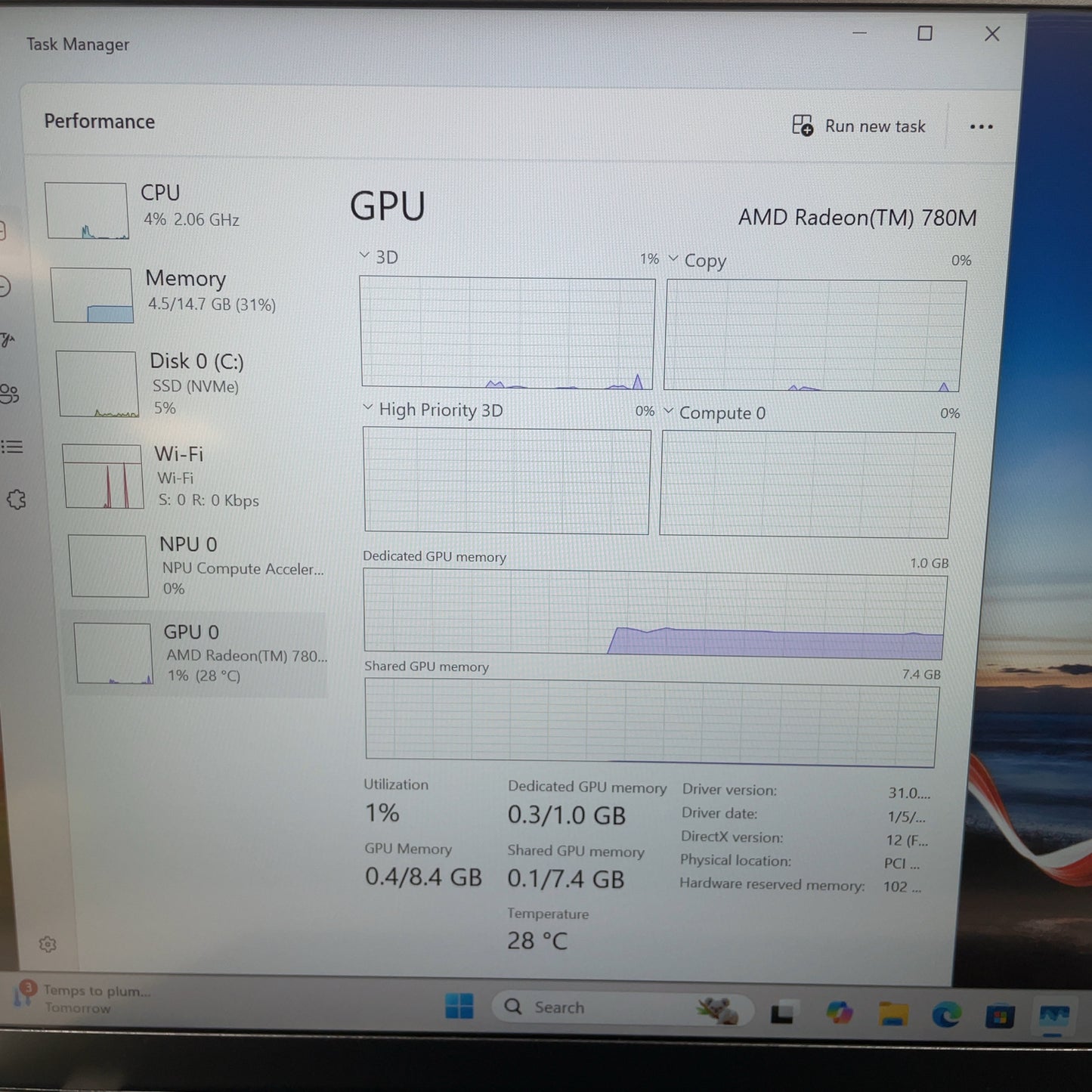Screen dimensions: 1092x1092
Task: Click the CPU usage mini graph
Action: click(x=87, y=211)
